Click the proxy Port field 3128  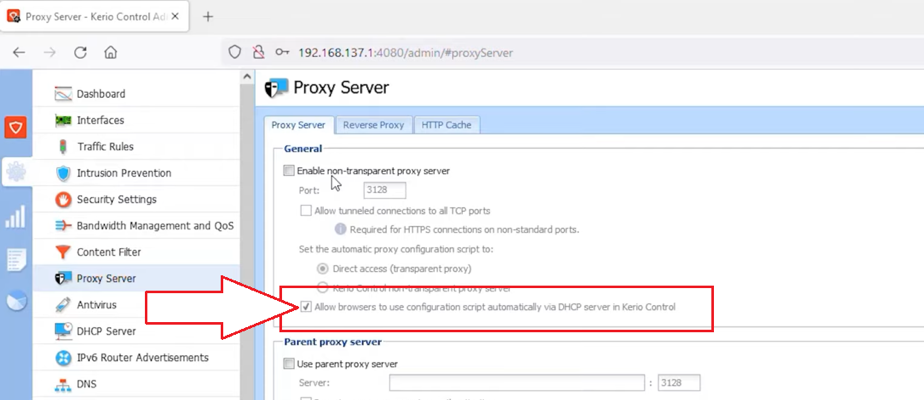(x=384, y=190)
